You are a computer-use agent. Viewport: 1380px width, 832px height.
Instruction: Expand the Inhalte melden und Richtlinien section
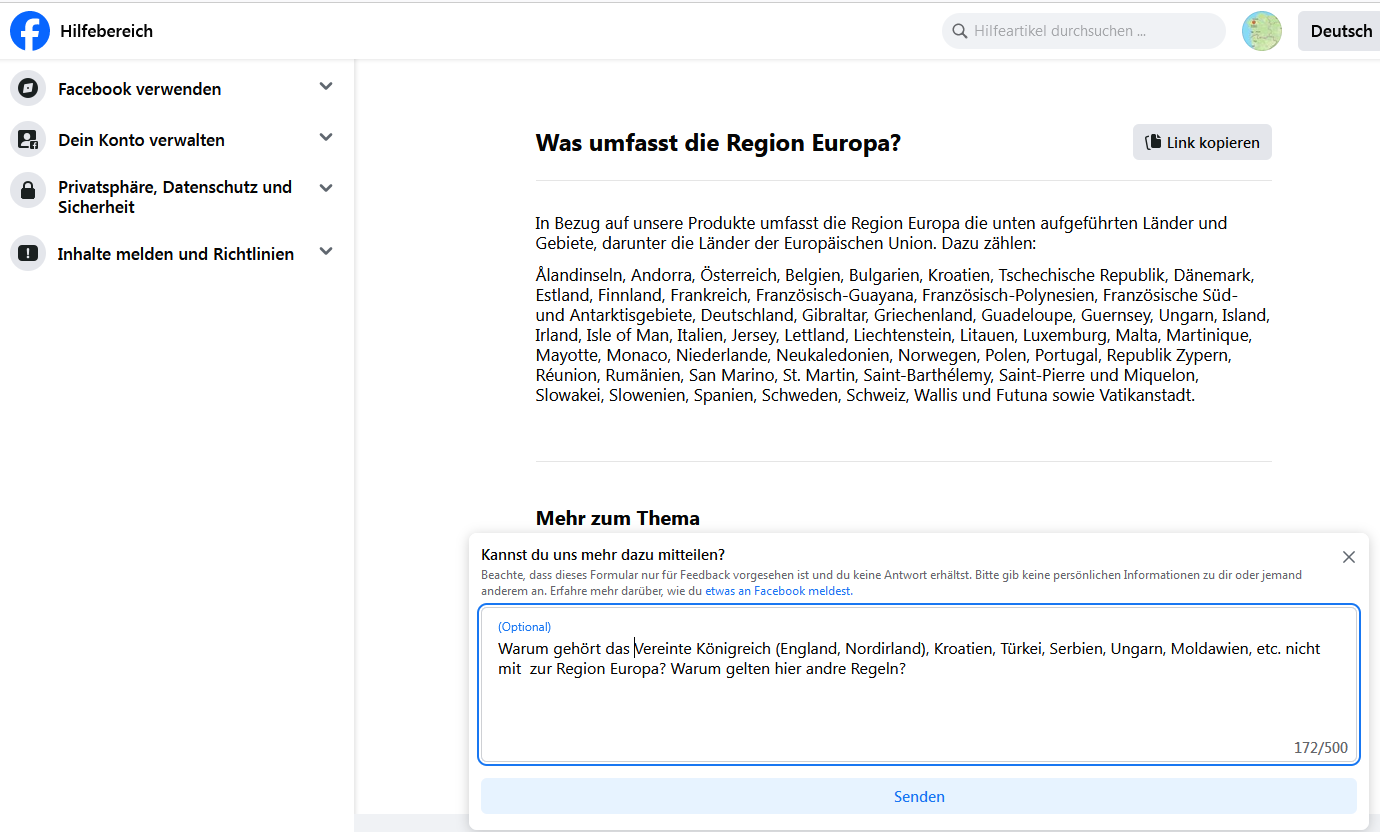tap(325, 252)
